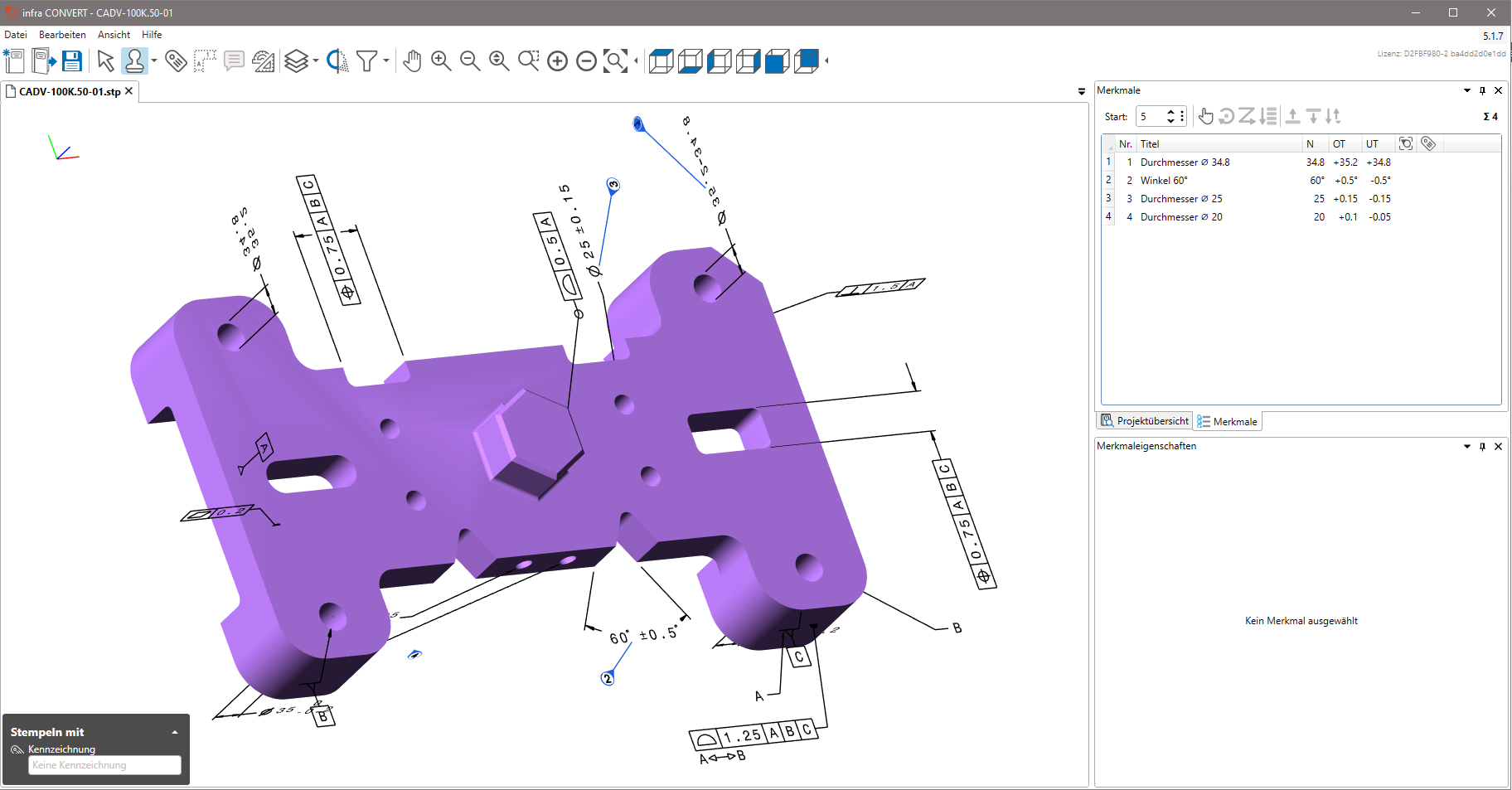Click the export project icon

[43, 61]
